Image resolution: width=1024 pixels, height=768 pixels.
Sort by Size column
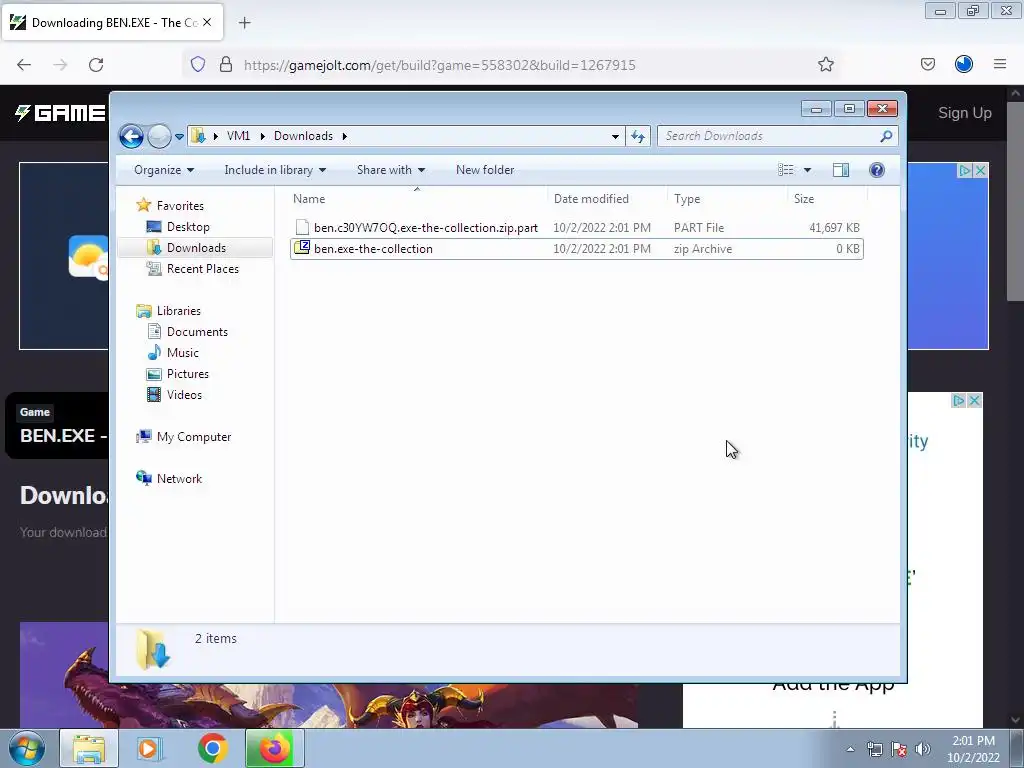click(827, 199)
